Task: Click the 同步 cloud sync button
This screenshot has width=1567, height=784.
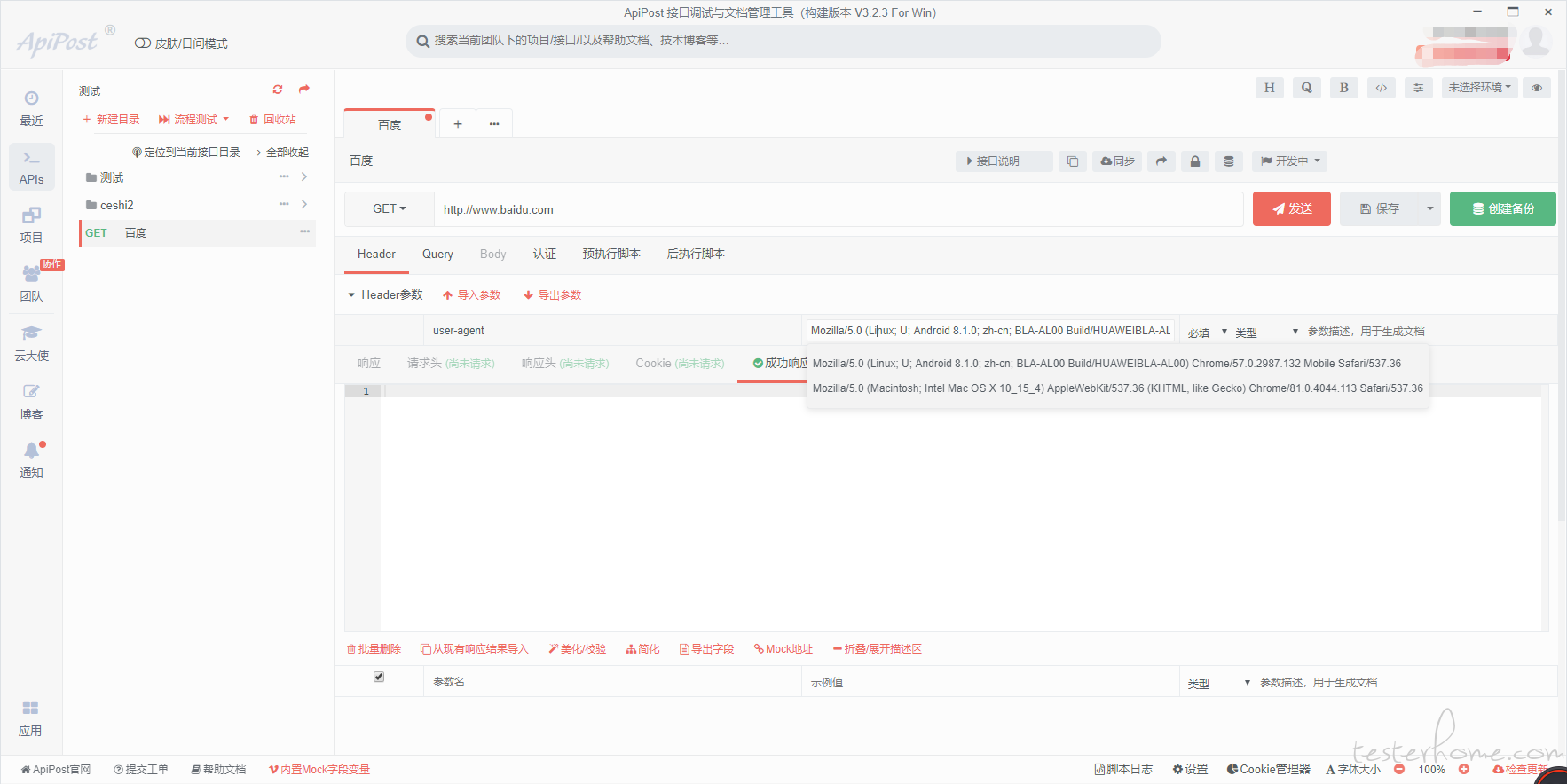Action: (x=1117, y=161)
